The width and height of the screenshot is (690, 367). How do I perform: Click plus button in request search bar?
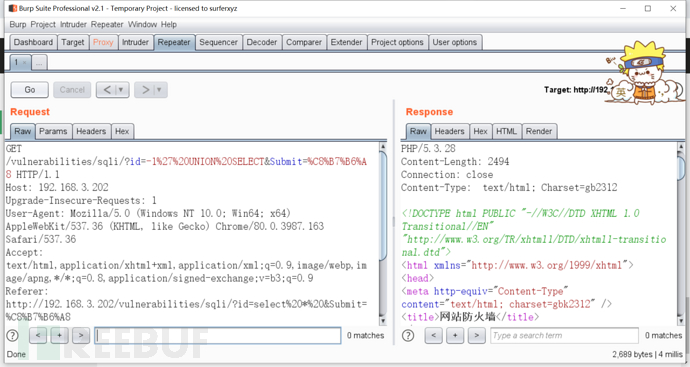point(59,335)
